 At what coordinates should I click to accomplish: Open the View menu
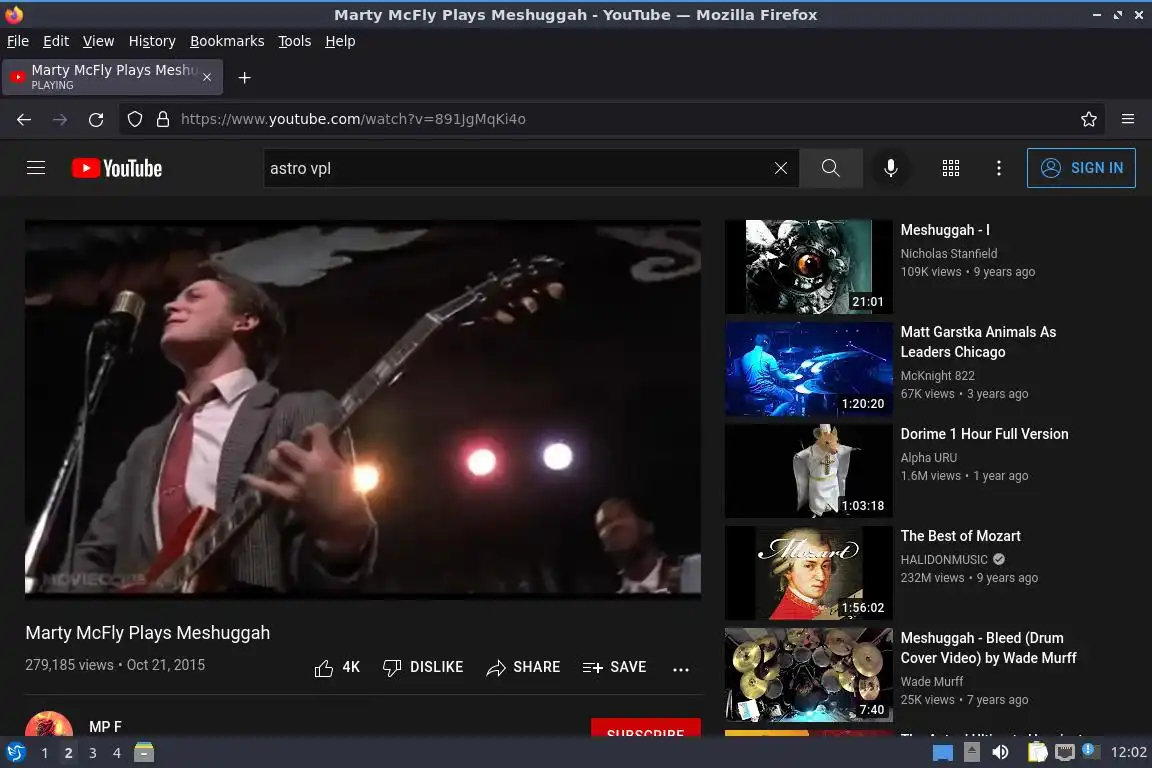click(x=98, y=41)
